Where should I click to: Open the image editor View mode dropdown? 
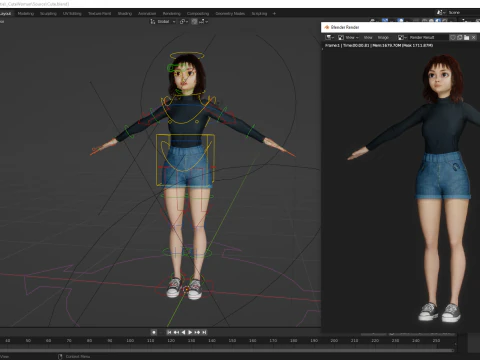[349, 37]
